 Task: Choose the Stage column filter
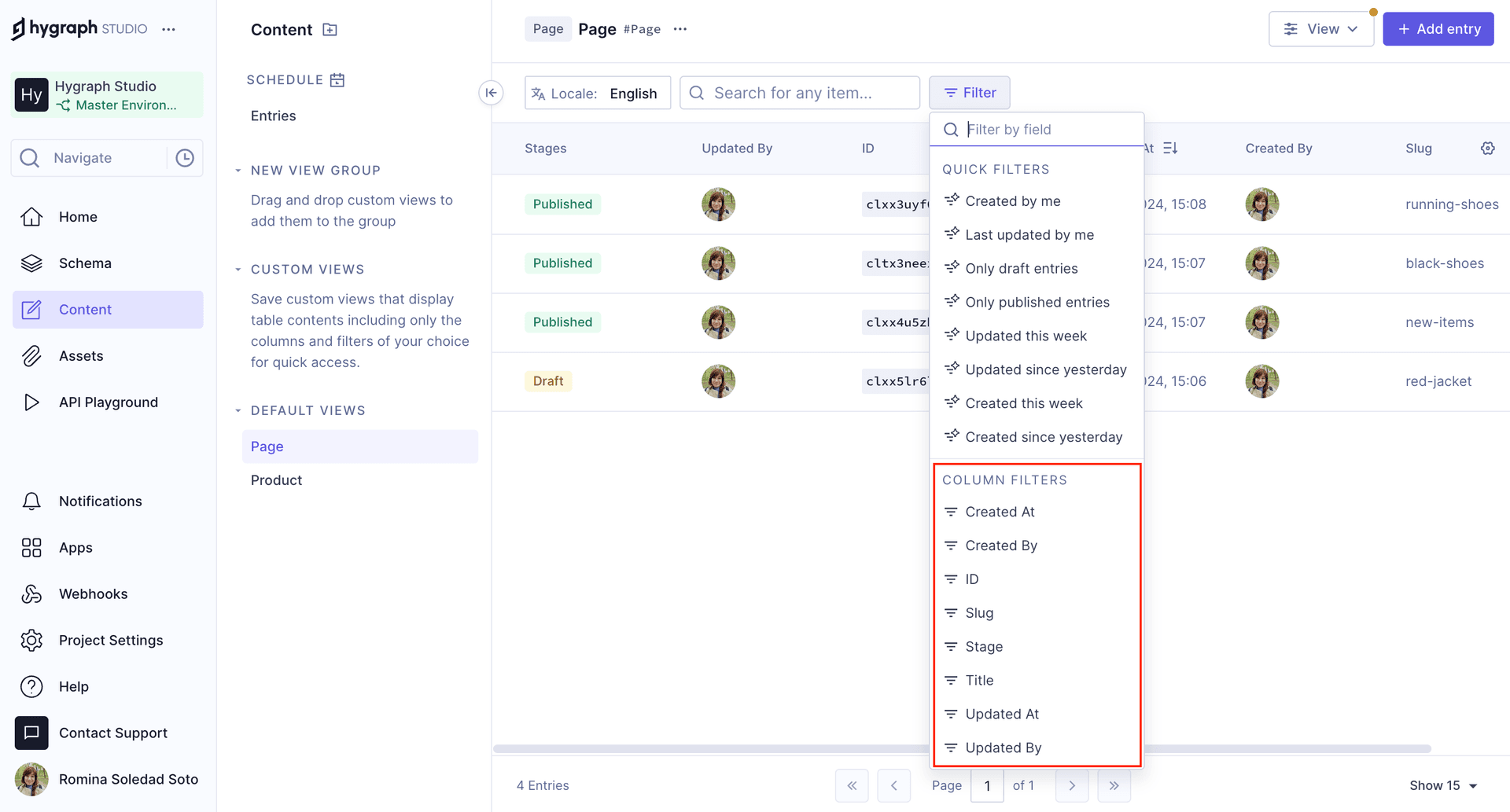pos(984,647)
